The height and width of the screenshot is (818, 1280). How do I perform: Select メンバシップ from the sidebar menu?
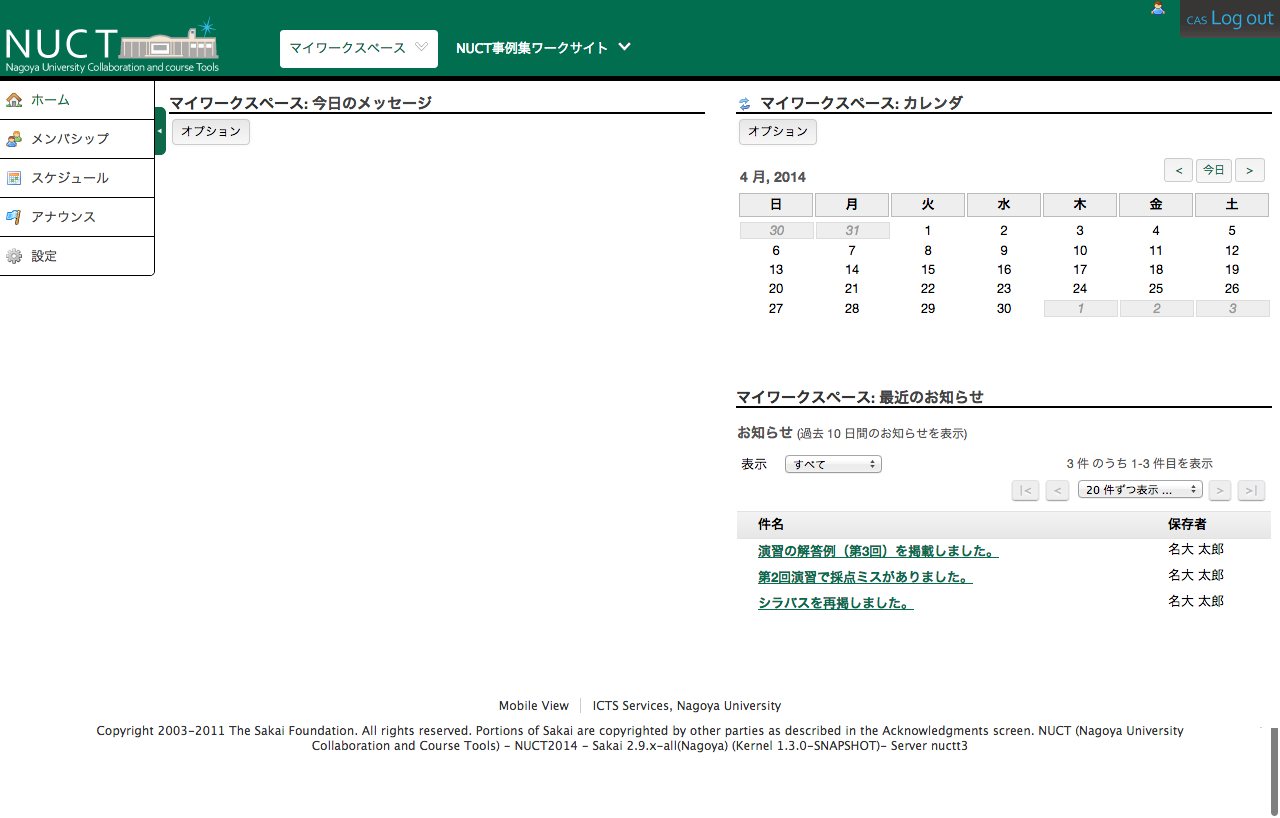click(x=70, y=139)
